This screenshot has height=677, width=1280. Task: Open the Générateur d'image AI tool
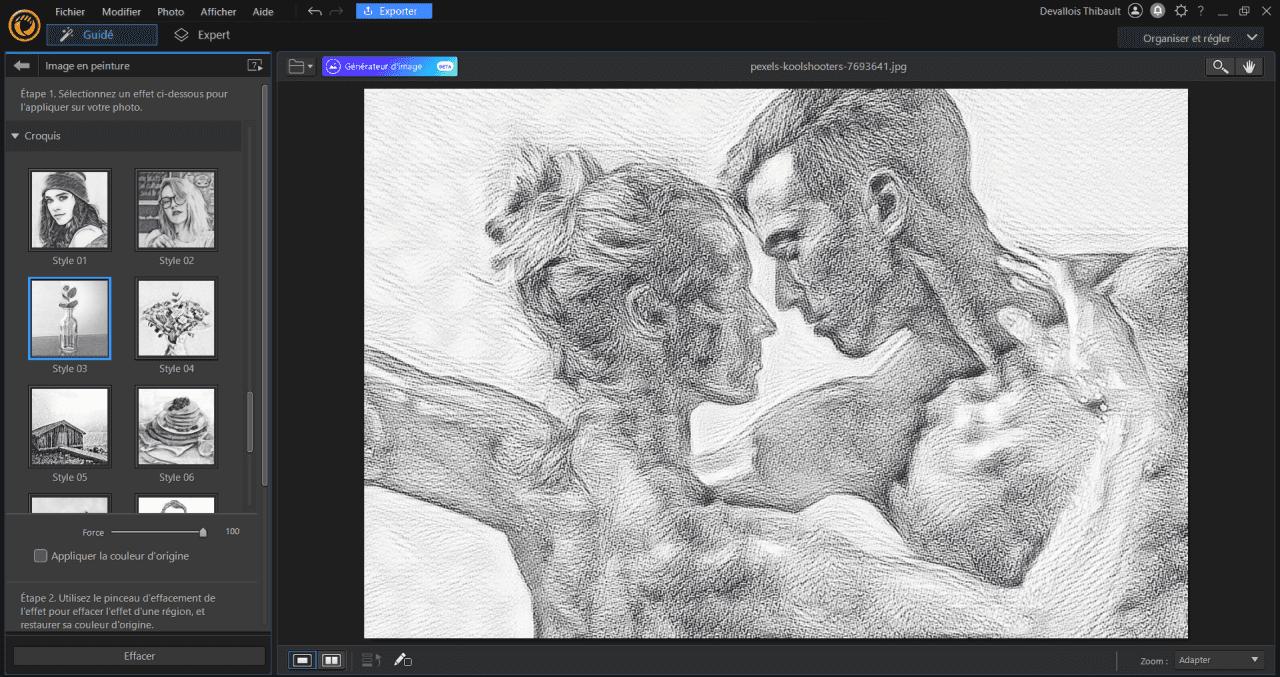coord(388,66)
